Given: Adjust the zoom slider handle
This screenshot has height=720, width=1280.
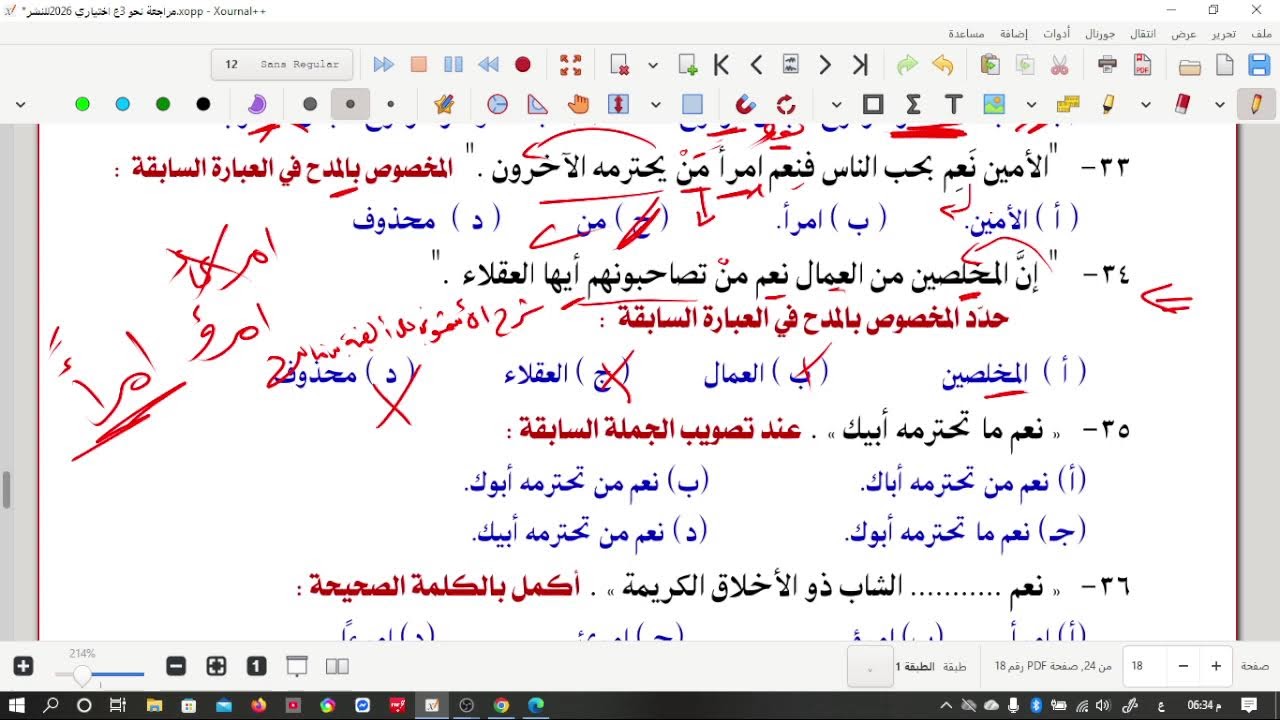Looking at the screenshot, I should [x=82, y=676].
